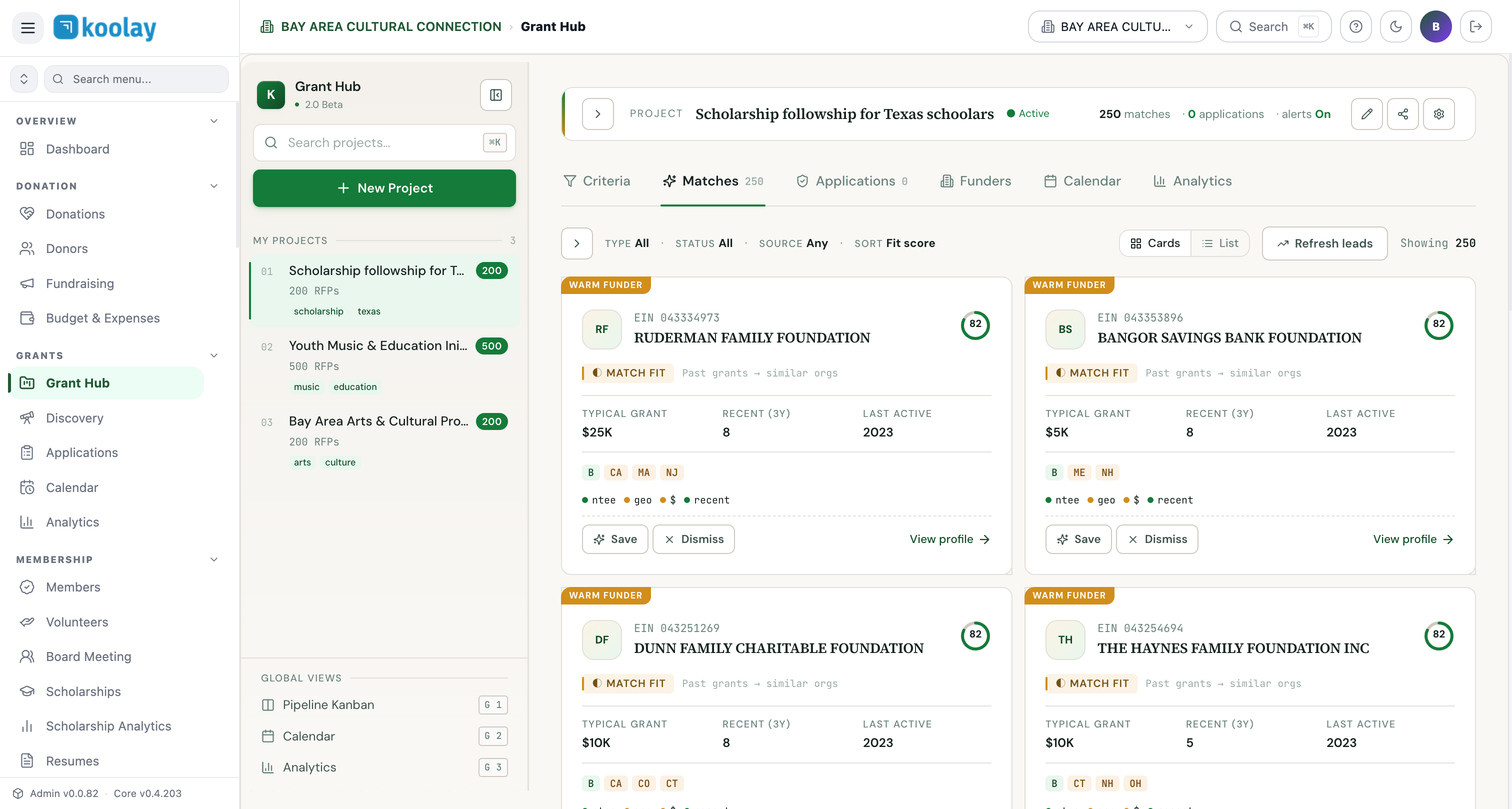This screenshot has width=1512, height=809.
Task: Open Fundraising page
Action: [x=107, y=283]
